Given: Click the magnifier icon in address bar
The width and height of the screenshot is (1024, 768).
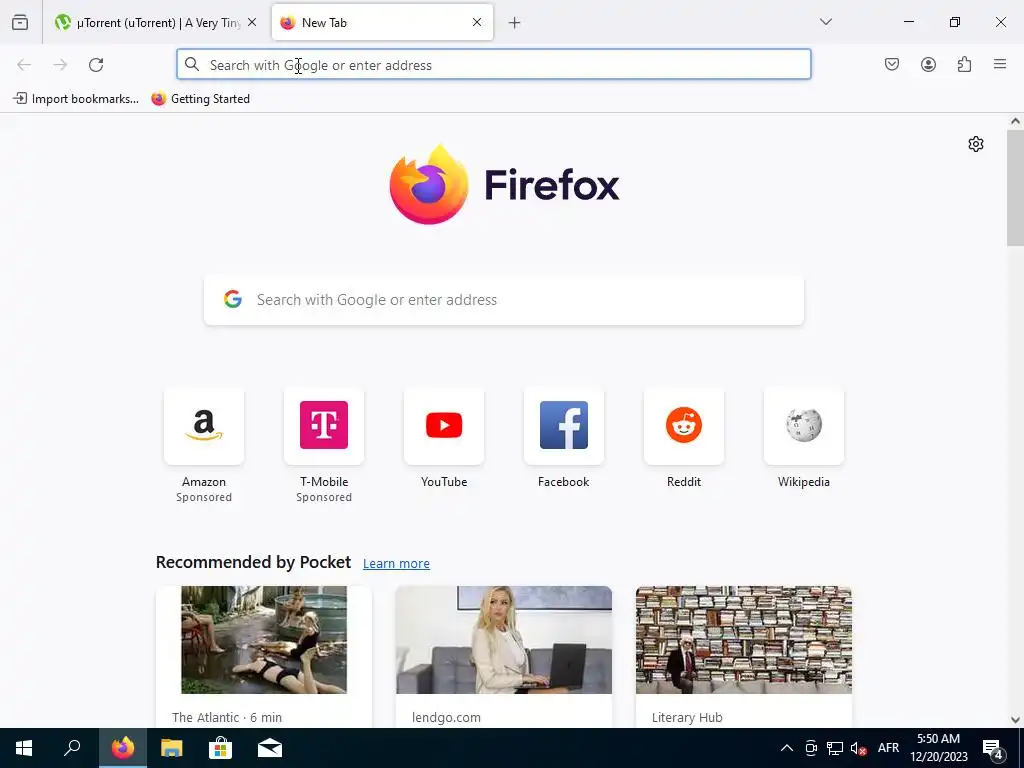Looking at the screenshot, I should (191, 64).
